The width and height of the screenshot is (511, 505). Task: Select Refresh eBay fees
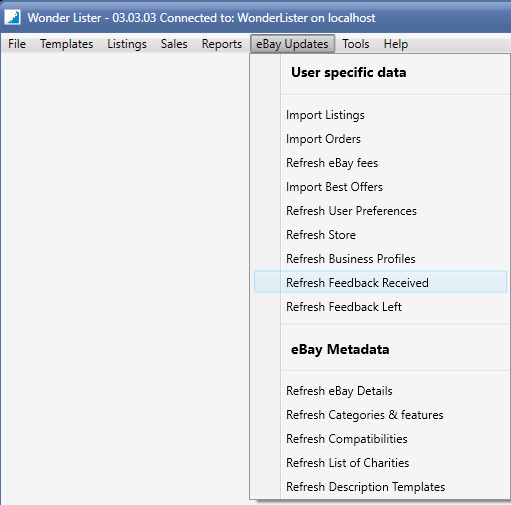click(380, 163)
